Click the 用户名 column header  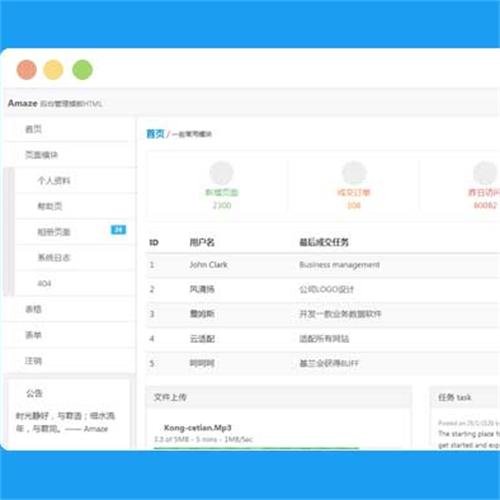(x=202, y=242)
